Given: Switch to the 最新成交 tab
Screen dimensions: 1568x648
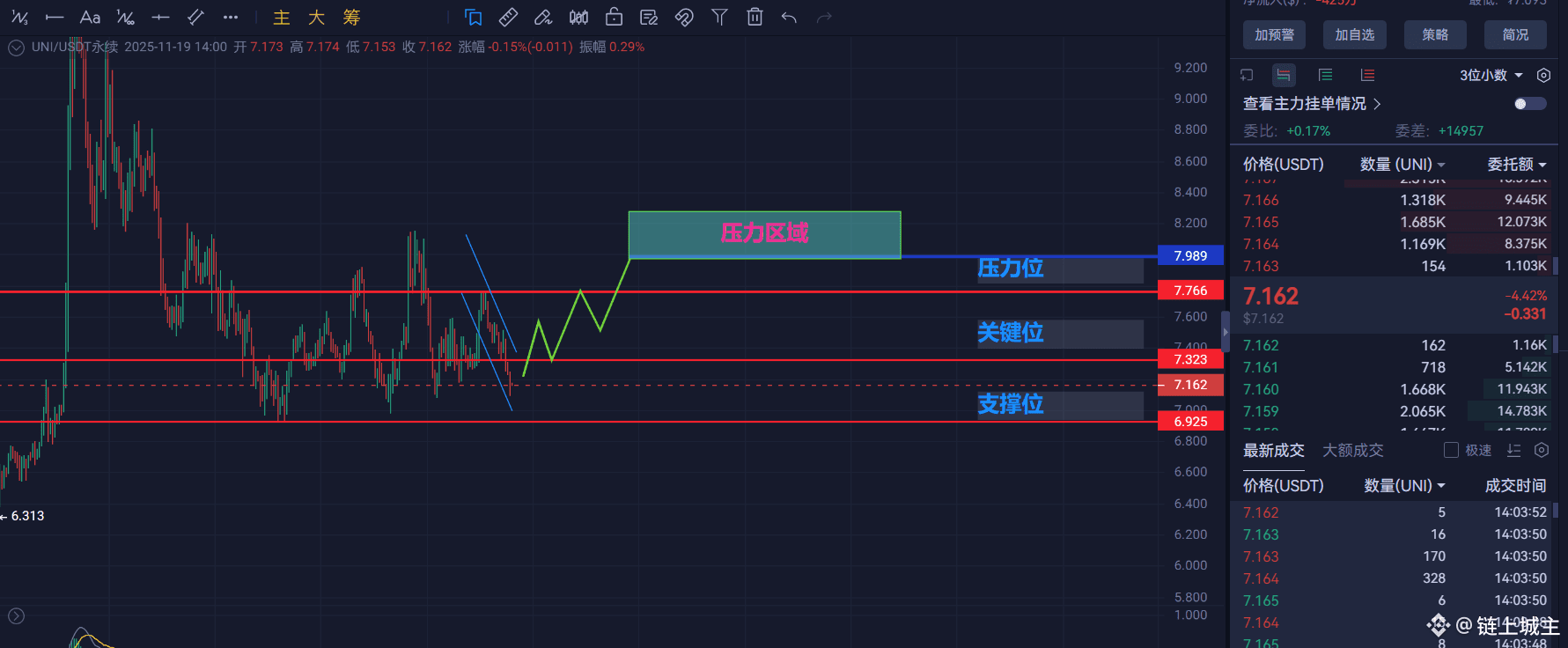Looking at the screenshot, I should [x=1273, y=451].
